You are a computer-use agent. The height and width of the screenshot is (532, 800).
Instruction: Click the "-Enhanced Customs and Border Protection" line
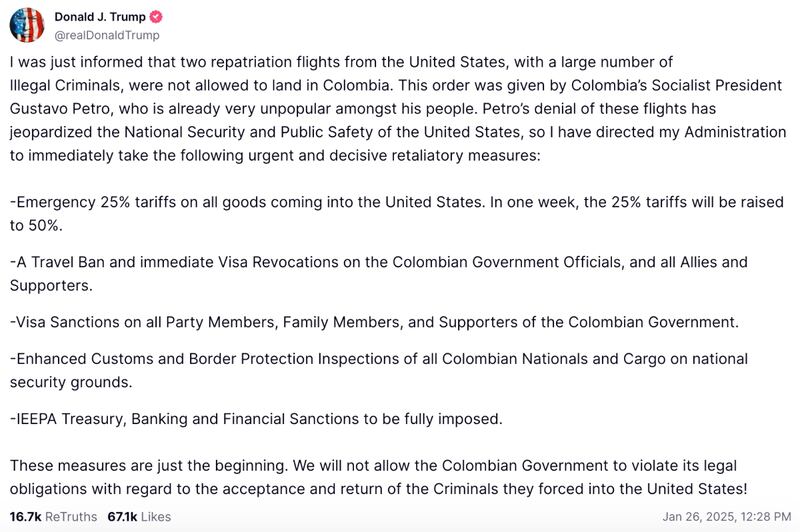378,358
